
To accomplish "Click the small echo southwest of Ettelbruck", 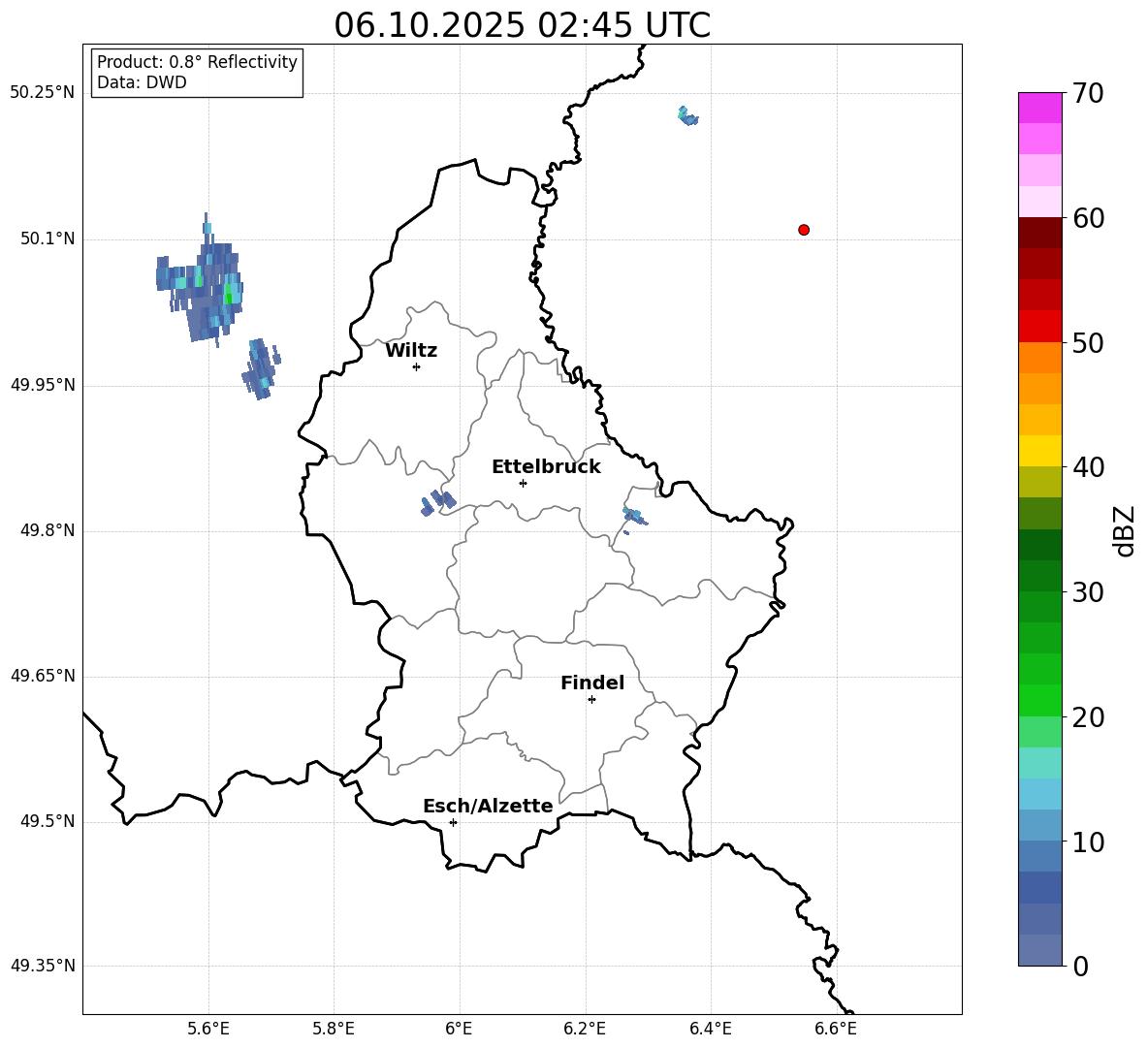I will click(438, 503).
